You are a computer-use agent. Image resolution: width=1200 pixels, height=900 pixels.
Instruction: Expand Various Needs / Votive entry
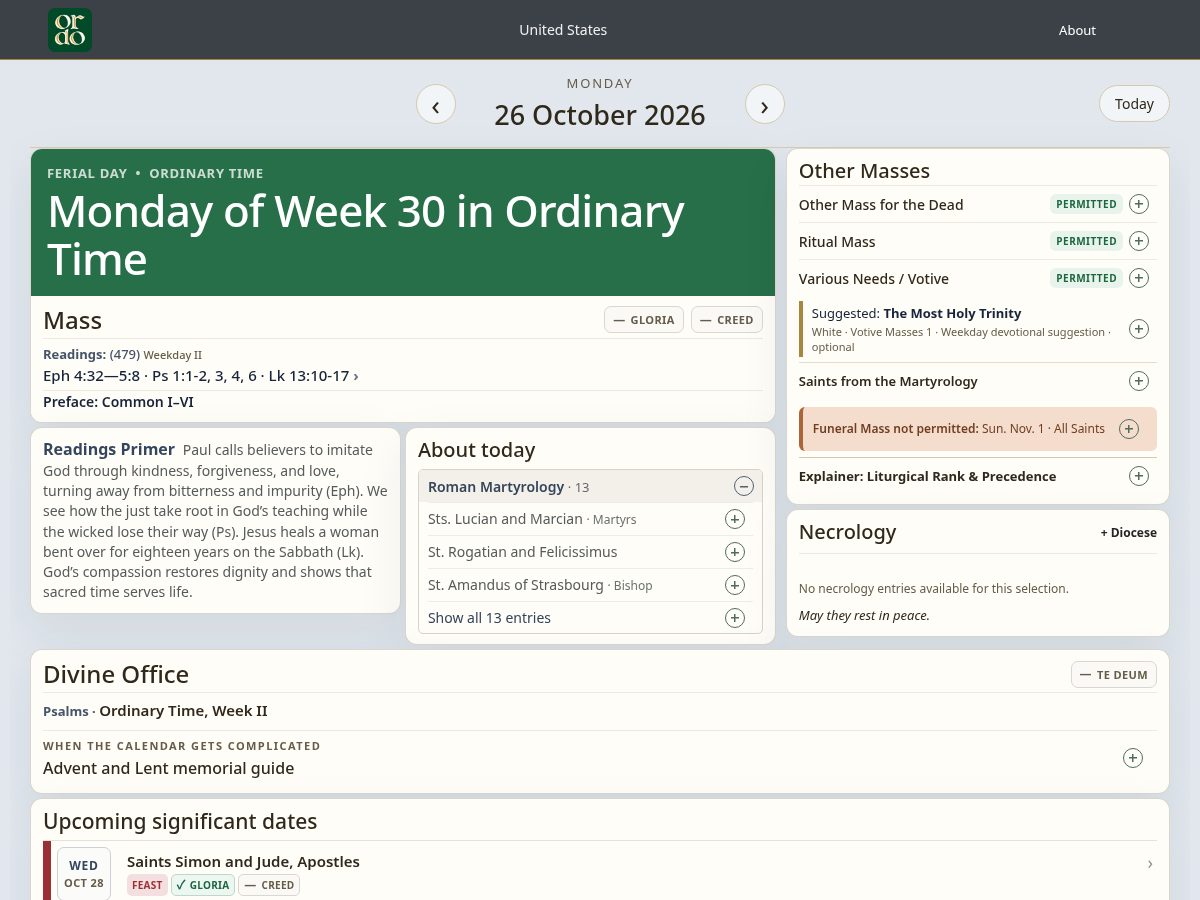1139,278
